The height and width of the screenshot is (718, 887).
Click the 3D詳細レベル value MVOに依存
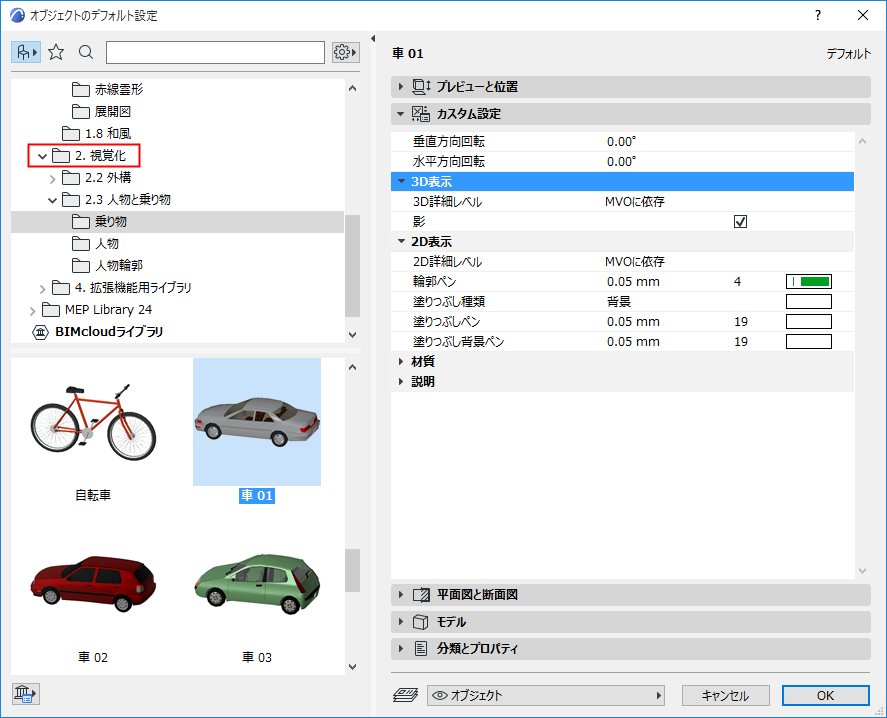[x=635, y=201]
